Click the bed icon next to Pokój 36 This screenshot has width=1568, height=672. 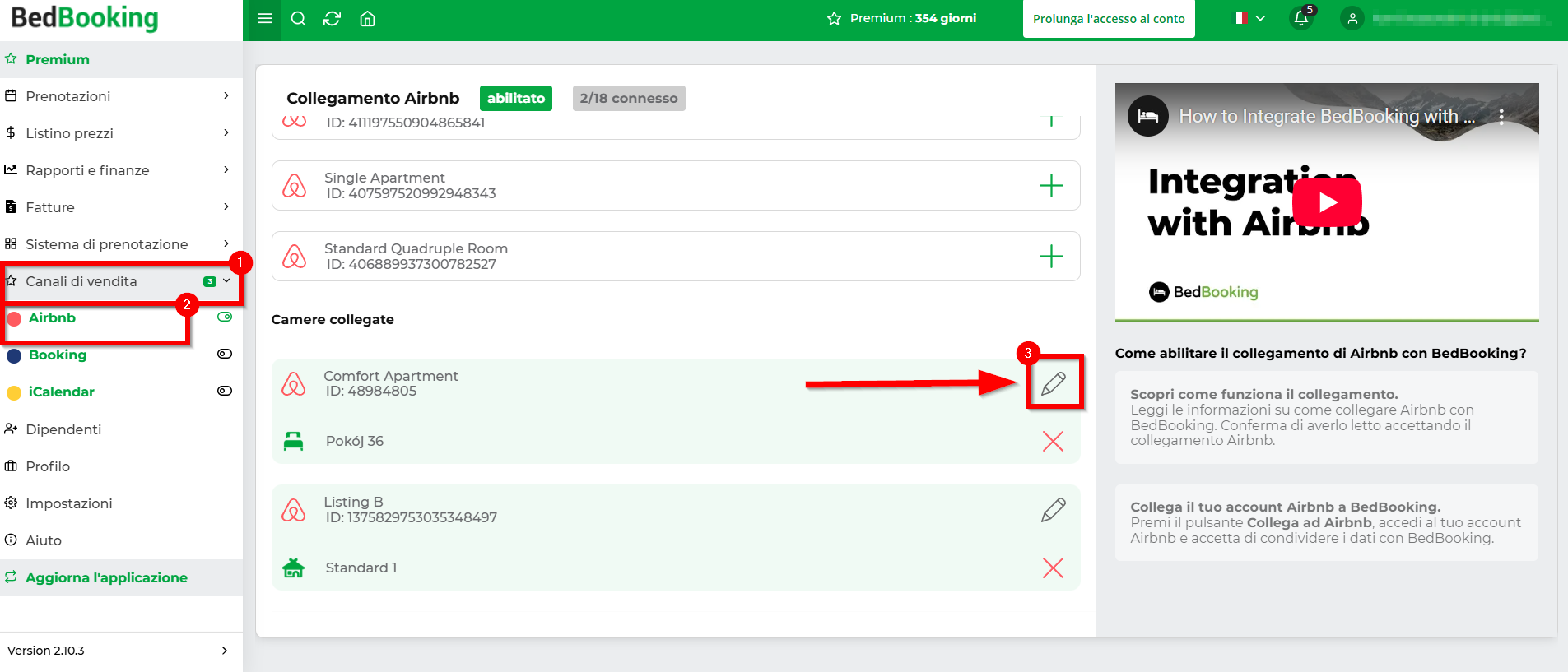(293, 441)
